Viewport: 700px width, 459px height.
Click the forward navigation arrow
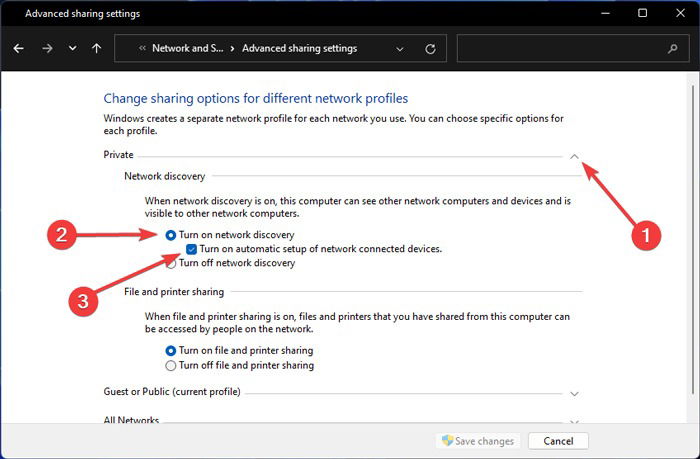(47, 48)
